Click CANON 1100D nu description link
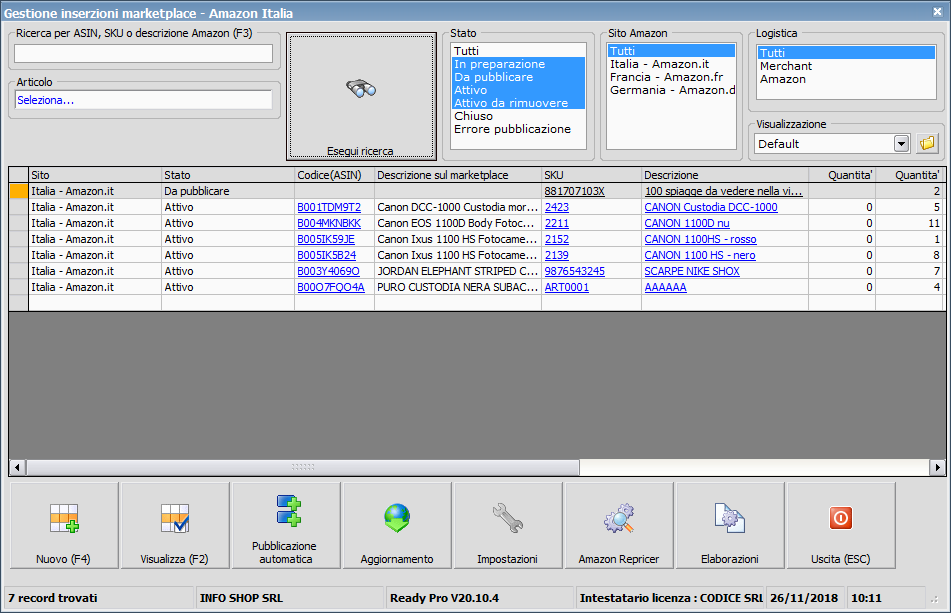This screenshot has height=613, width=951. pyautogui.click(x=686, y=223)
